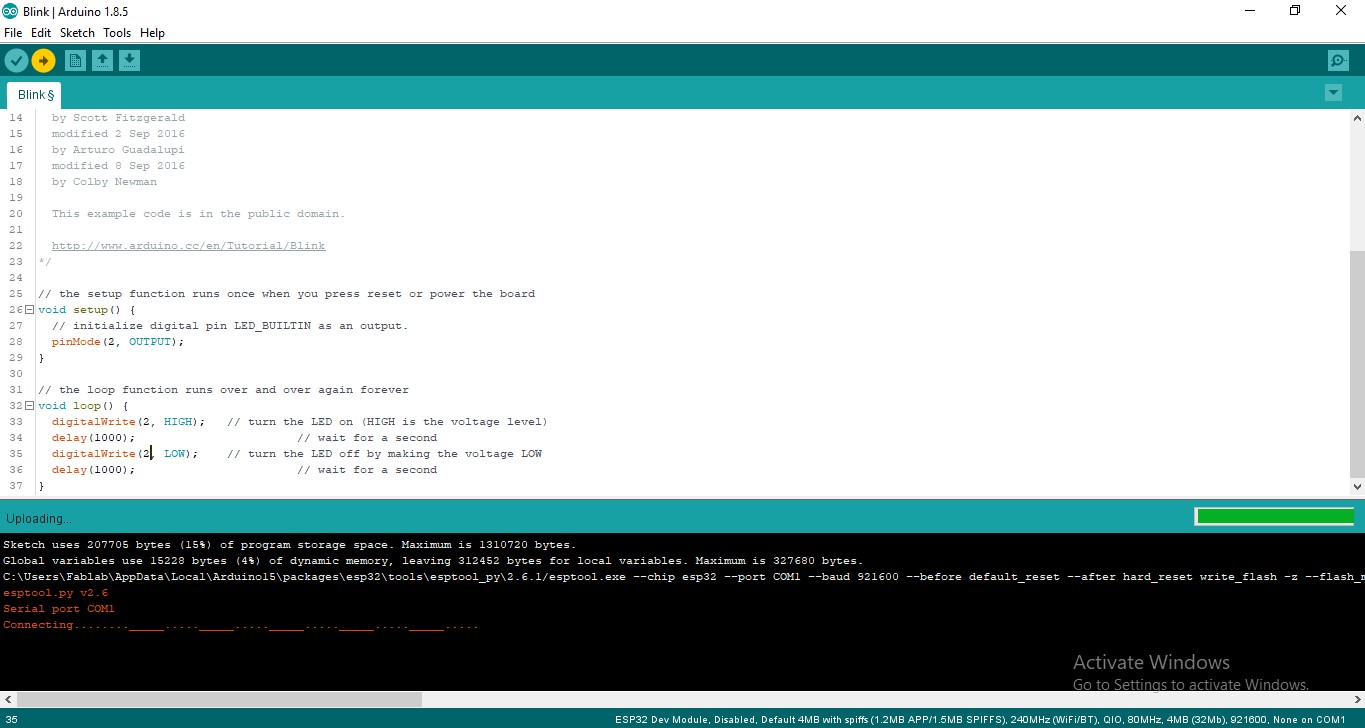Click 'modified 2 Sep 2016' comment
Viewport: 1365px width, 728px height.
tap(118, 134)
